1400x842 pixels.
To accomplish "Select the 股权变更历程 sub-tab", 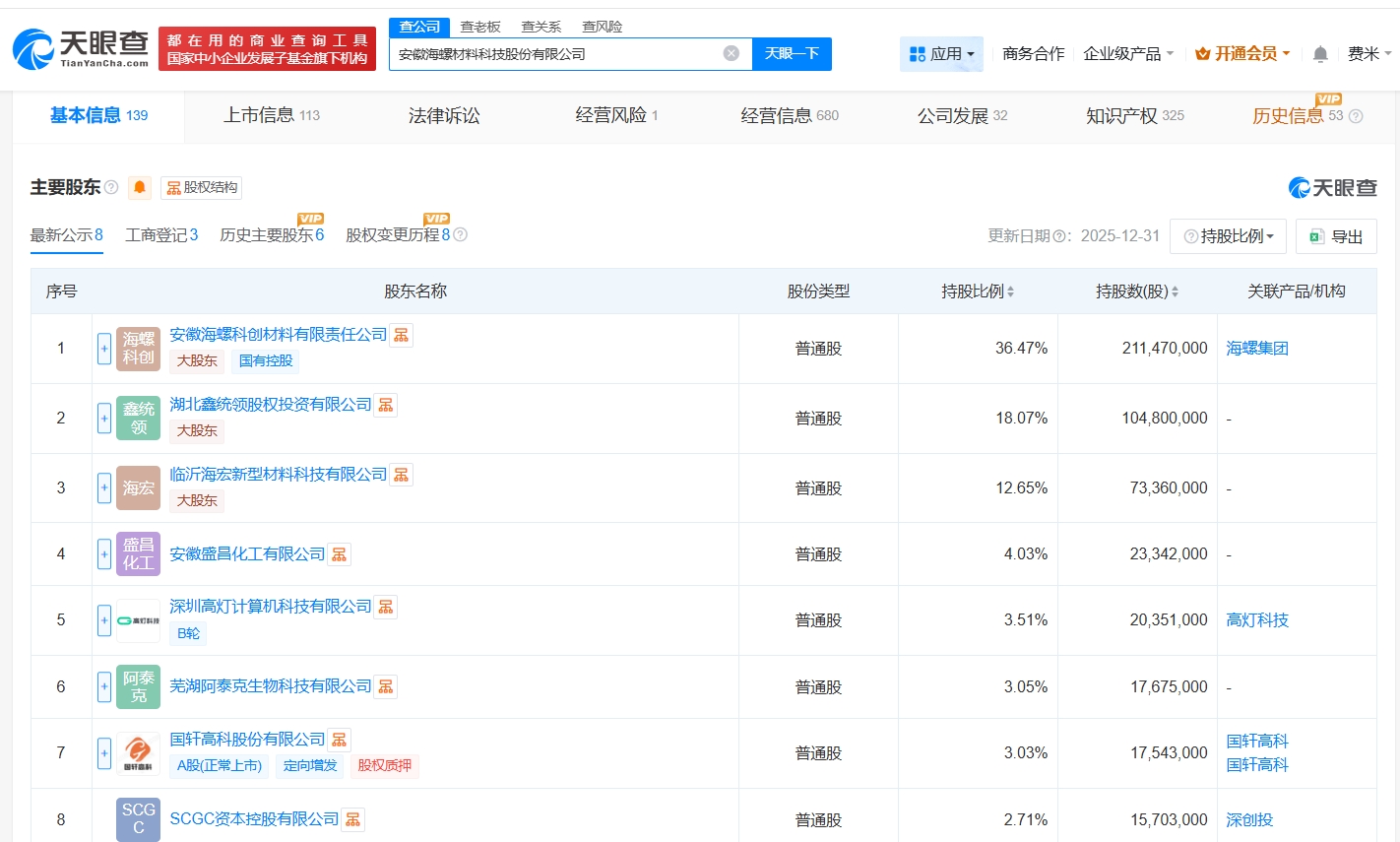I will click(398, 234).
